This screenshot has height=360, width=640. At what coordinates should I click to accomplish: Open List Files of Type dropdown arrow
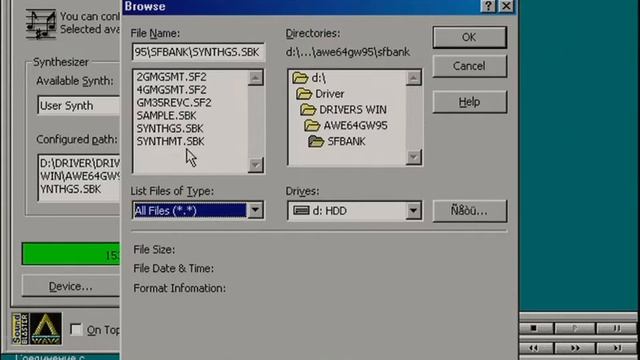[255, 211]
